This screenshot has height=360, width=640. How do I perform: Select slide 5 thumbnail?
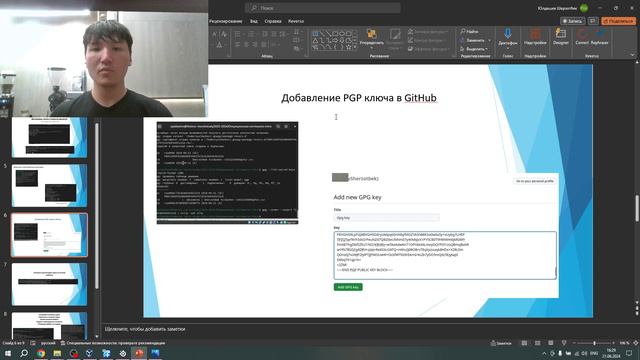point(49,185)
